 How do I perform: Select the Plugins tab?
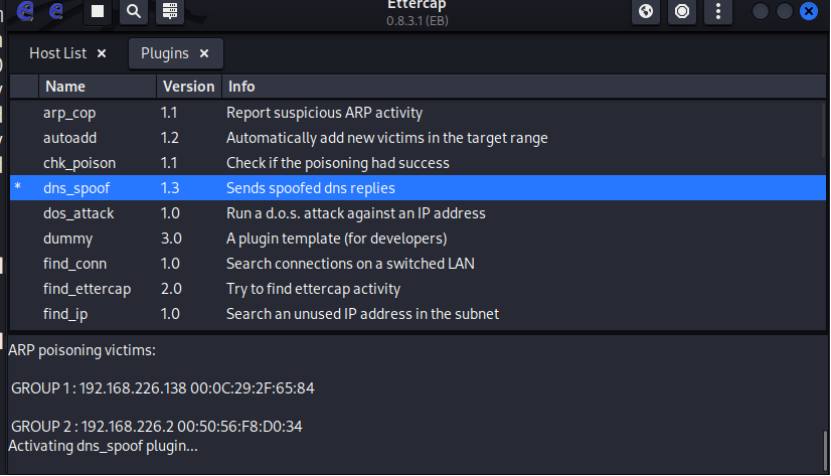click(x=164, y=53)
